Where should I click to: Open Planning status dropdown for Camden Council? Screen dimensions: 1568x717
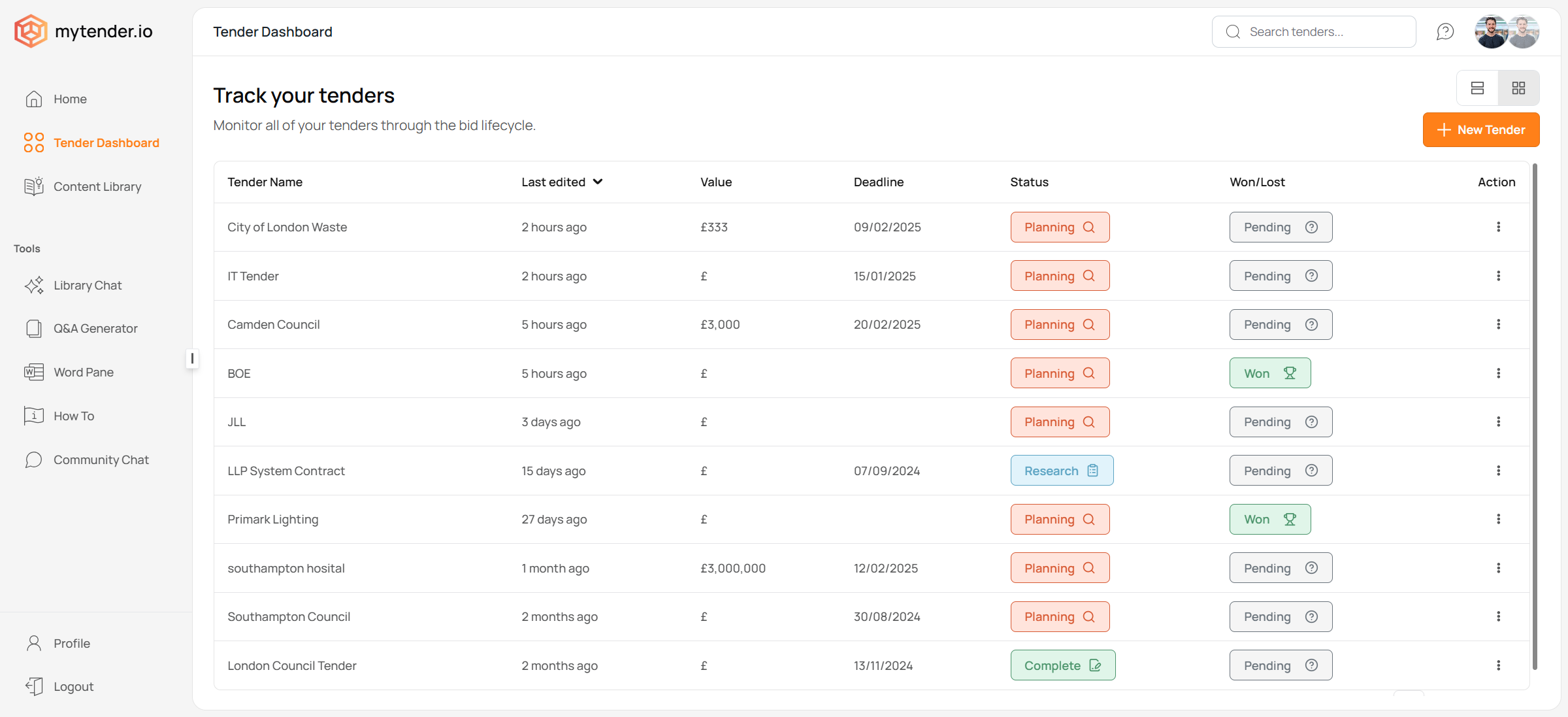coord(1059,325)
